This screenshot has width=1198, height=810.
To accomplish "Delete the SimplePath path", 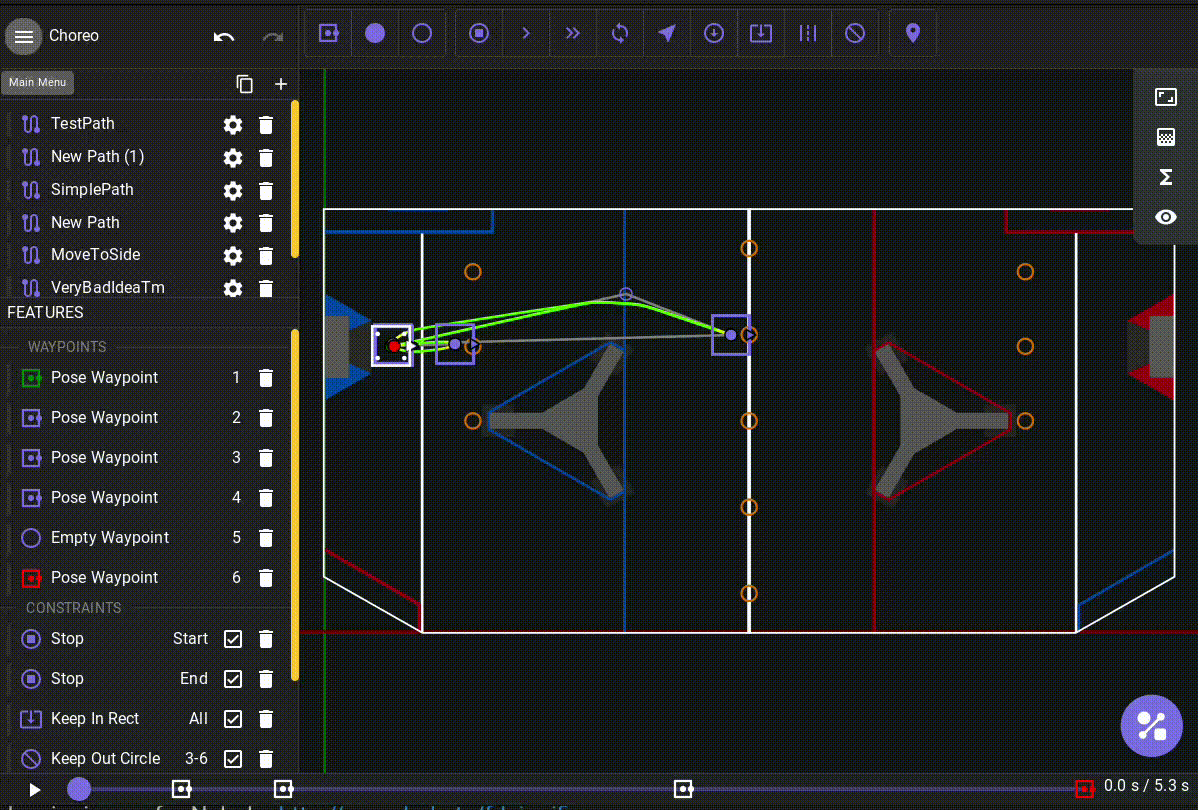I will tap(266, 190).
